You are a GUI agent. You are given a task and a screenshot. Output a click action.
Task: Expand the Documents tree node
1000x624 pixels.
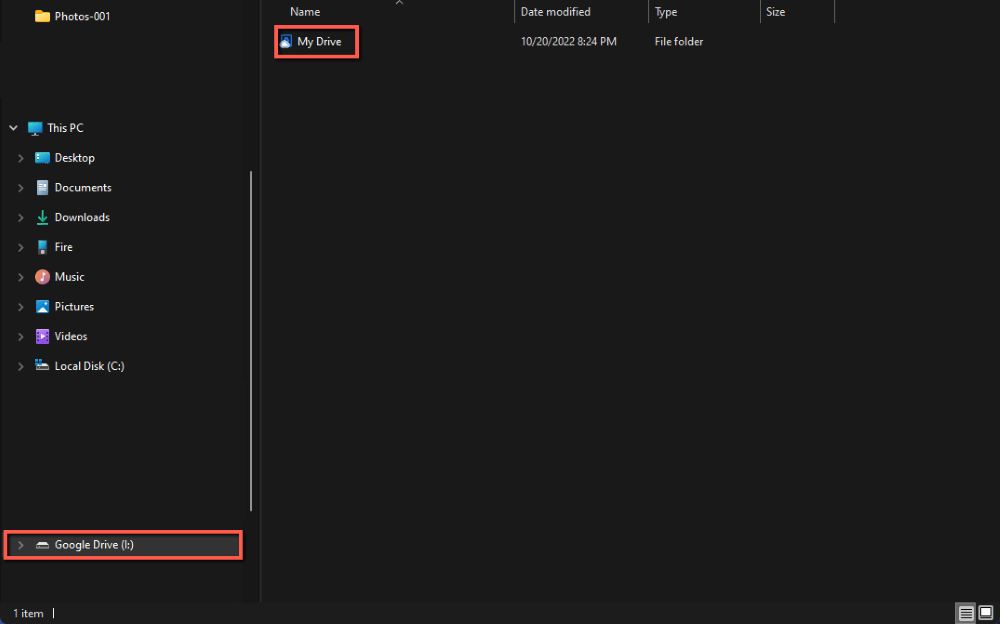[x=20, y=188]
